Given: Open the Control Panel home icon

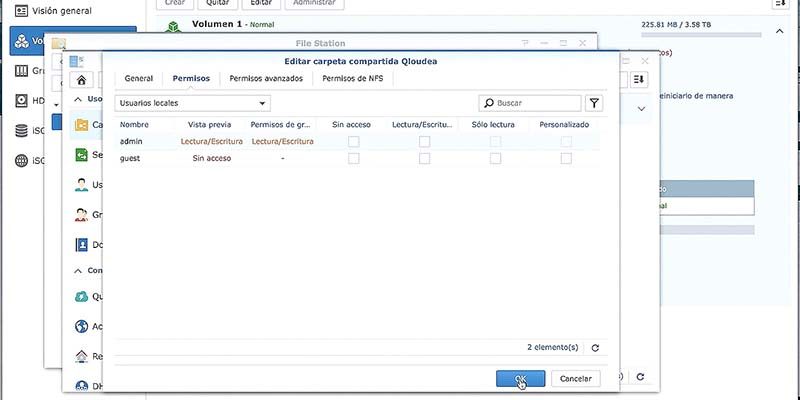Looking at the screenshot, I should 82,80.
